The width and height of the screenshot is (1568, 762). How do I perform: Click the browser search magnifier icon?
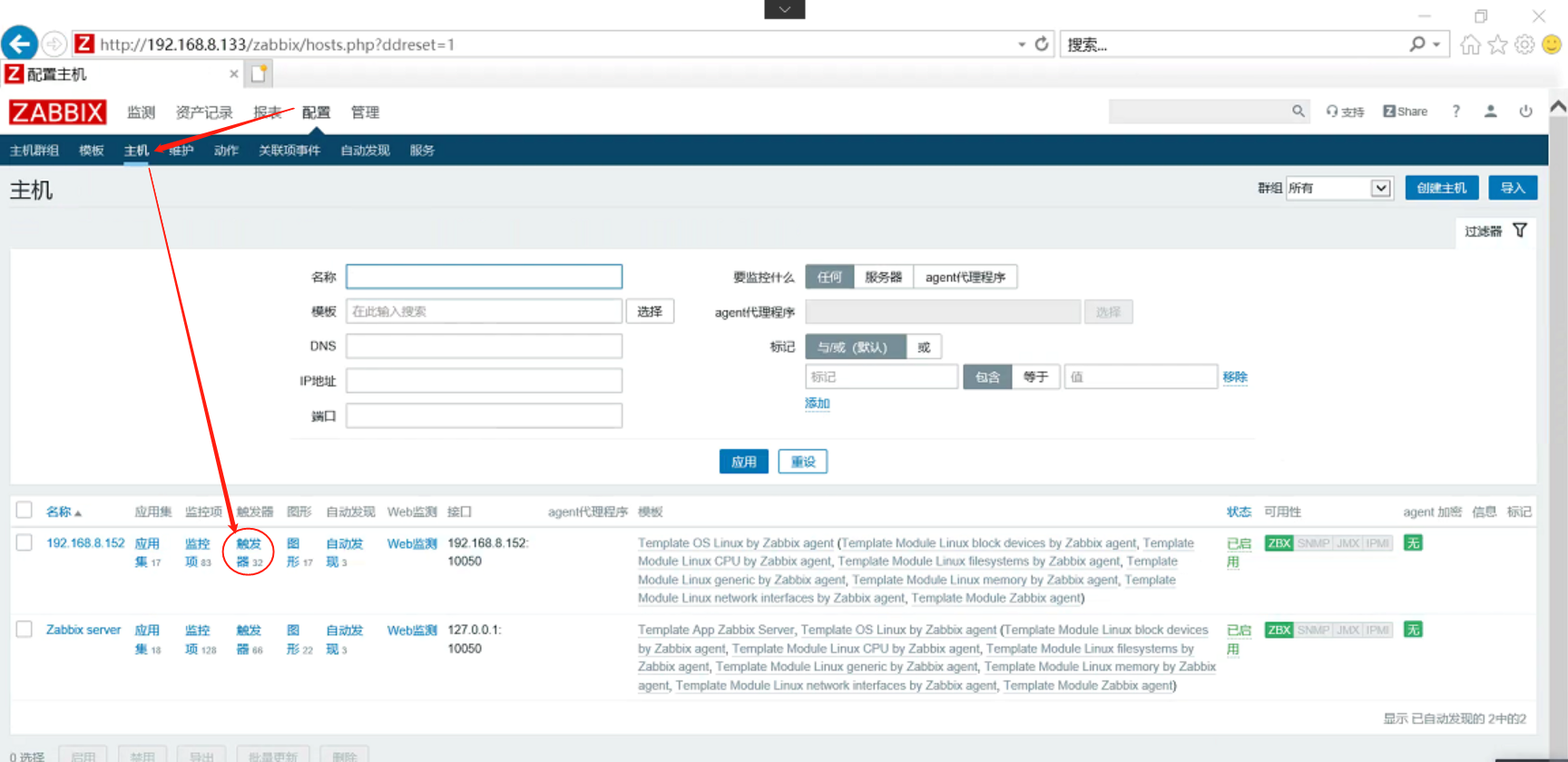(1416, 44)
